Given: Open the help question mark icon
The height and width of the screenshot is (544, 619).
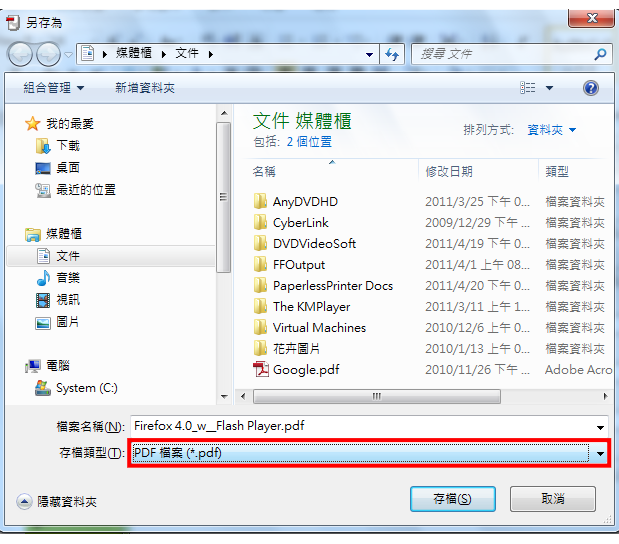Looking at the screenshot, I should tap(591, 88).
